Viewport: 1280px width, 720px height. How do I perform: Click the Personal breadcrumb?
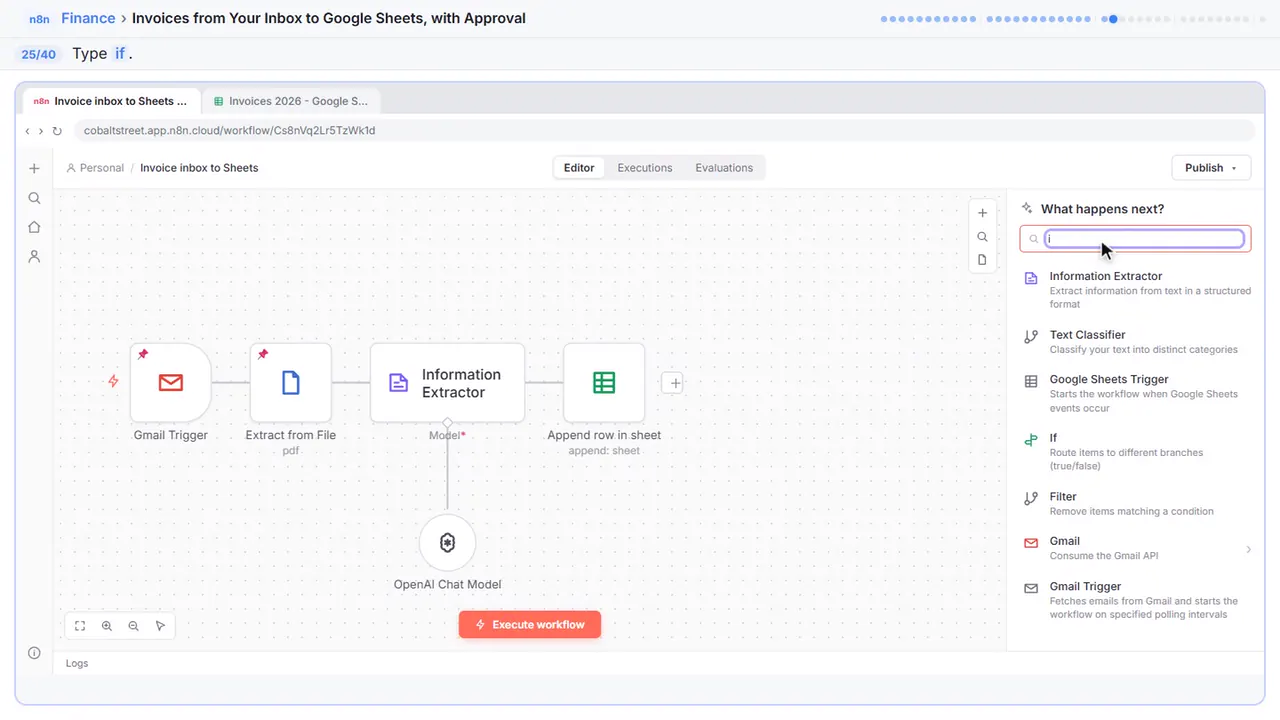[95, 168]
